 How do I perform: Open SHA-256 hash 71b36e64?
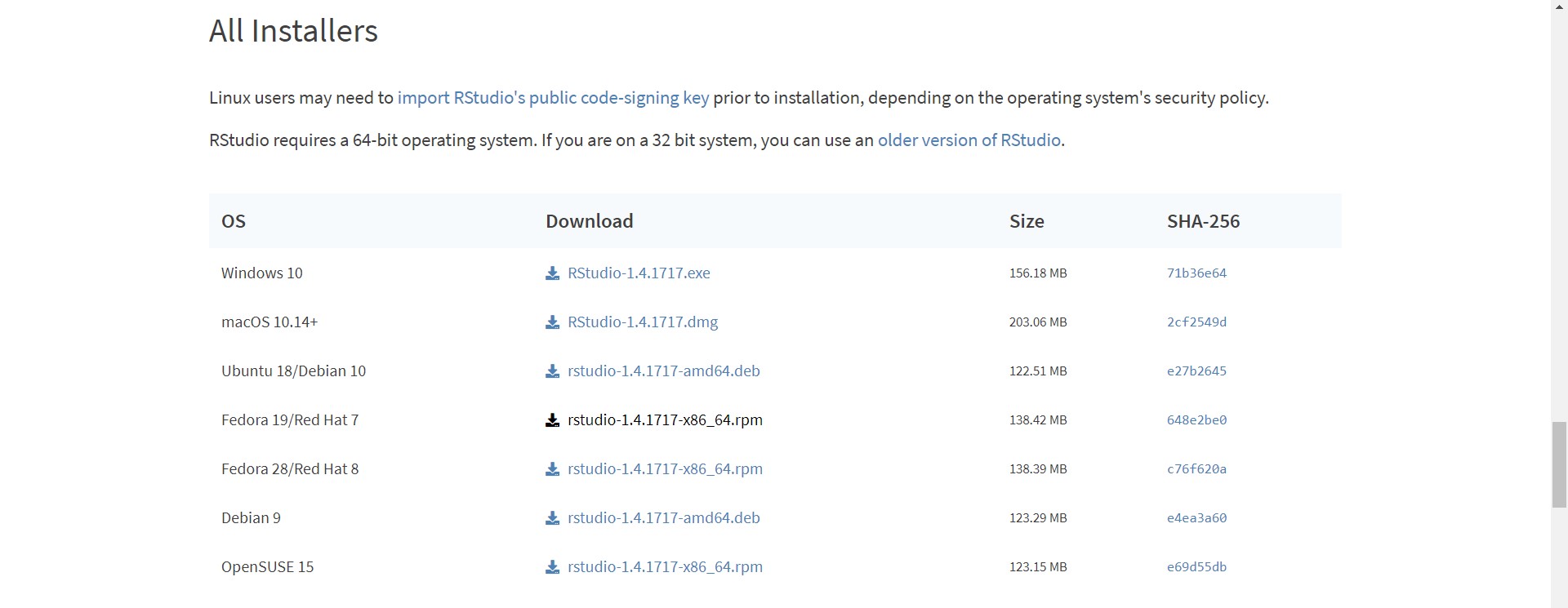[x=1196, y=273]
